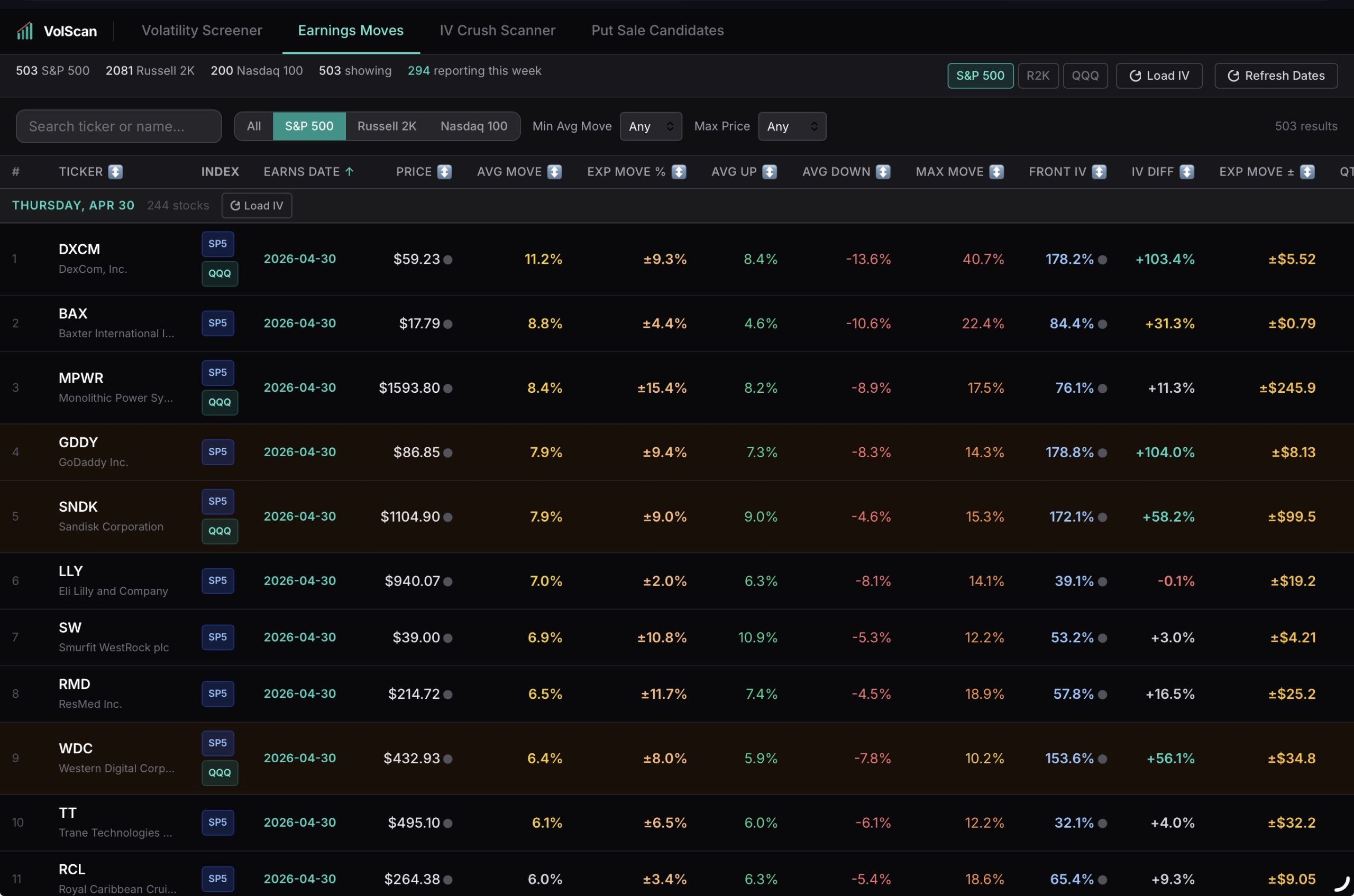Click the Front IV status dot for LLY
Screen dimensions: 1354x896
coord(1102,581)
